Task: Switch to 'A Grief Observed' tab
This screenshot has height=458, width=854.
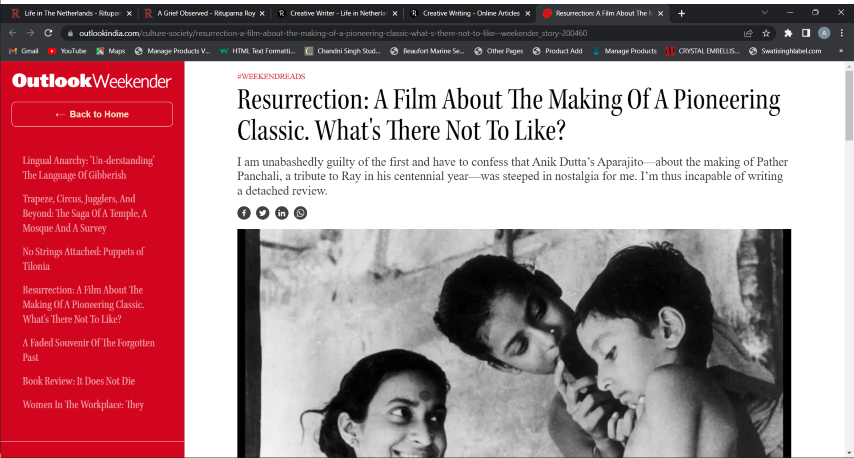Action: pyautogui.click(x=203, y=13)
